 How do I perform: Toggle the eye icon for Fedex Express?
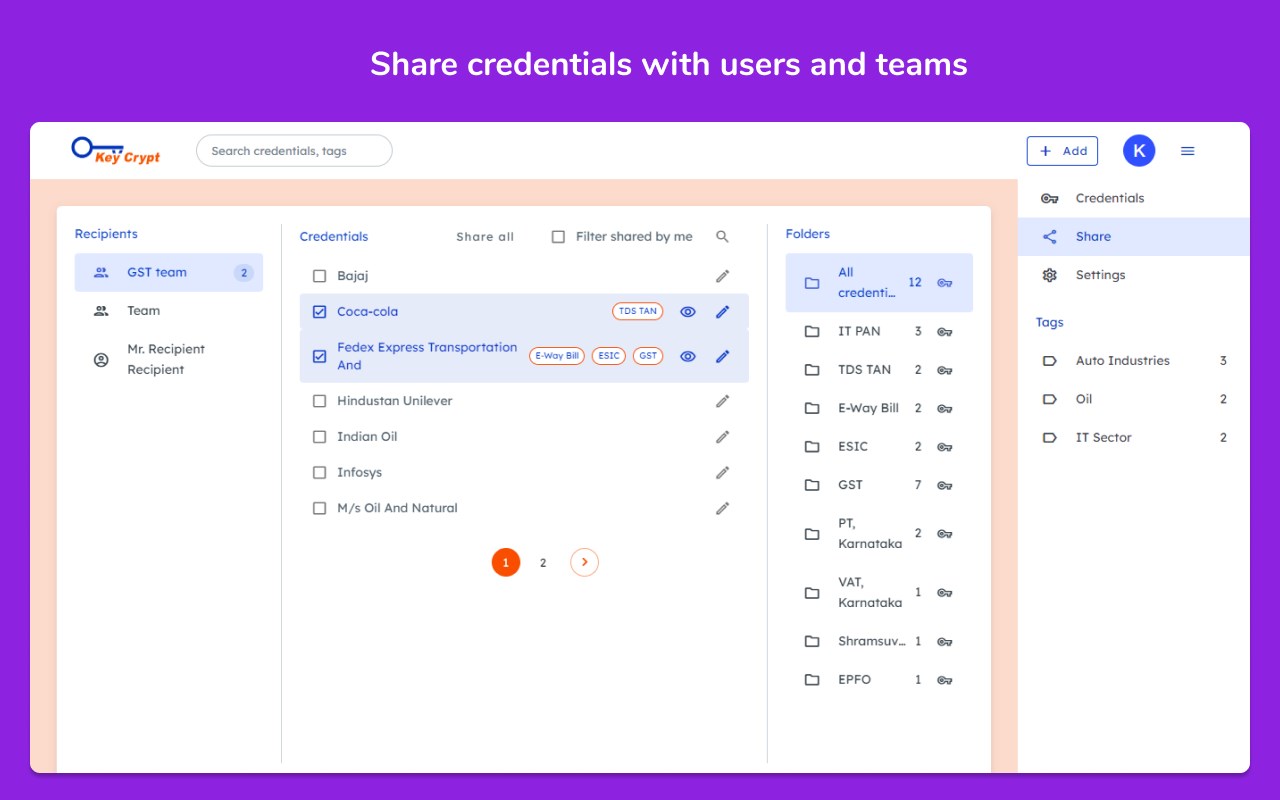[x=688, y=356]
